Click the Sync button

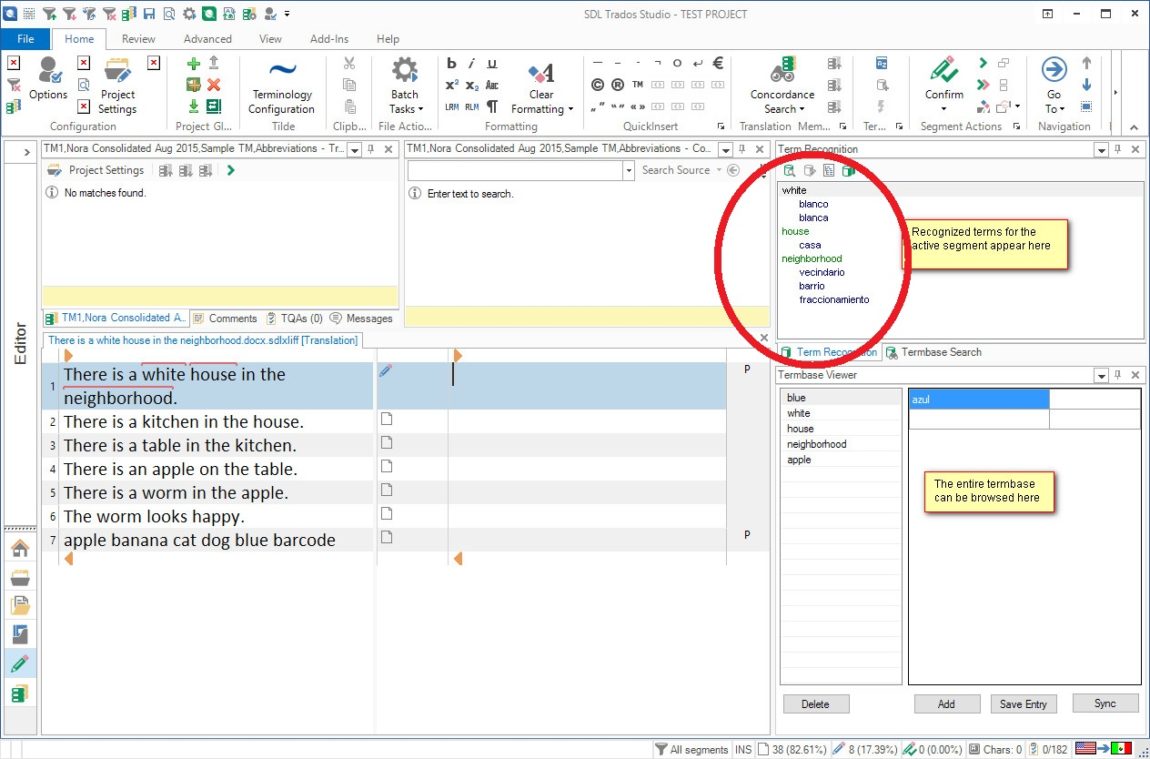point(1105,703)
